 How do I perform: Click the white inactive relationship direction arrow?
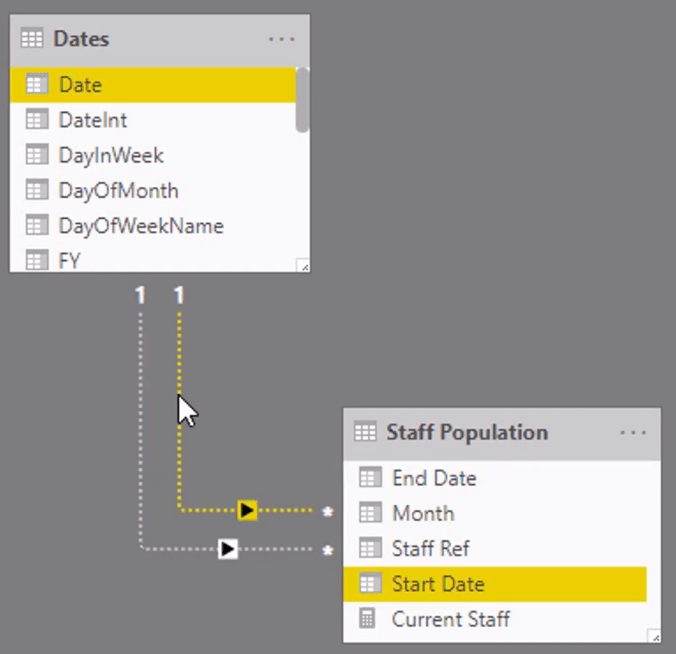point(228,549)
